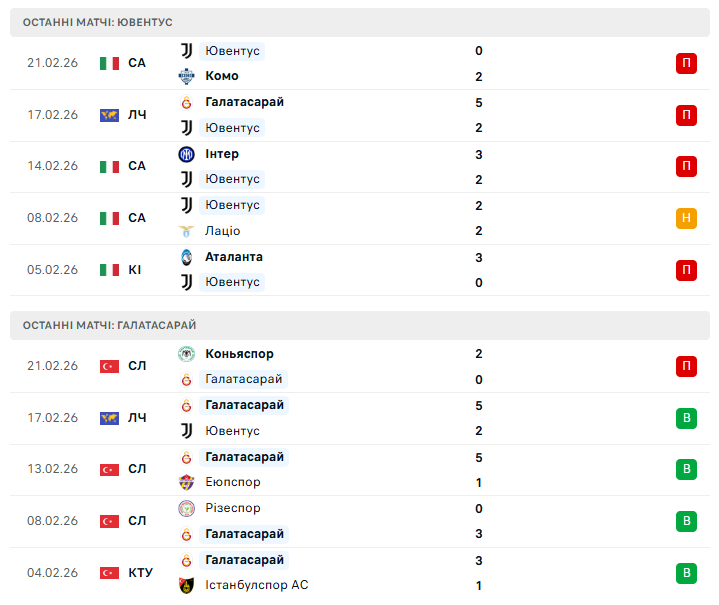The height and width of the screenshot is (605, 719).
Task: Click the yellow Н draw badge
Action: [686, 218]
